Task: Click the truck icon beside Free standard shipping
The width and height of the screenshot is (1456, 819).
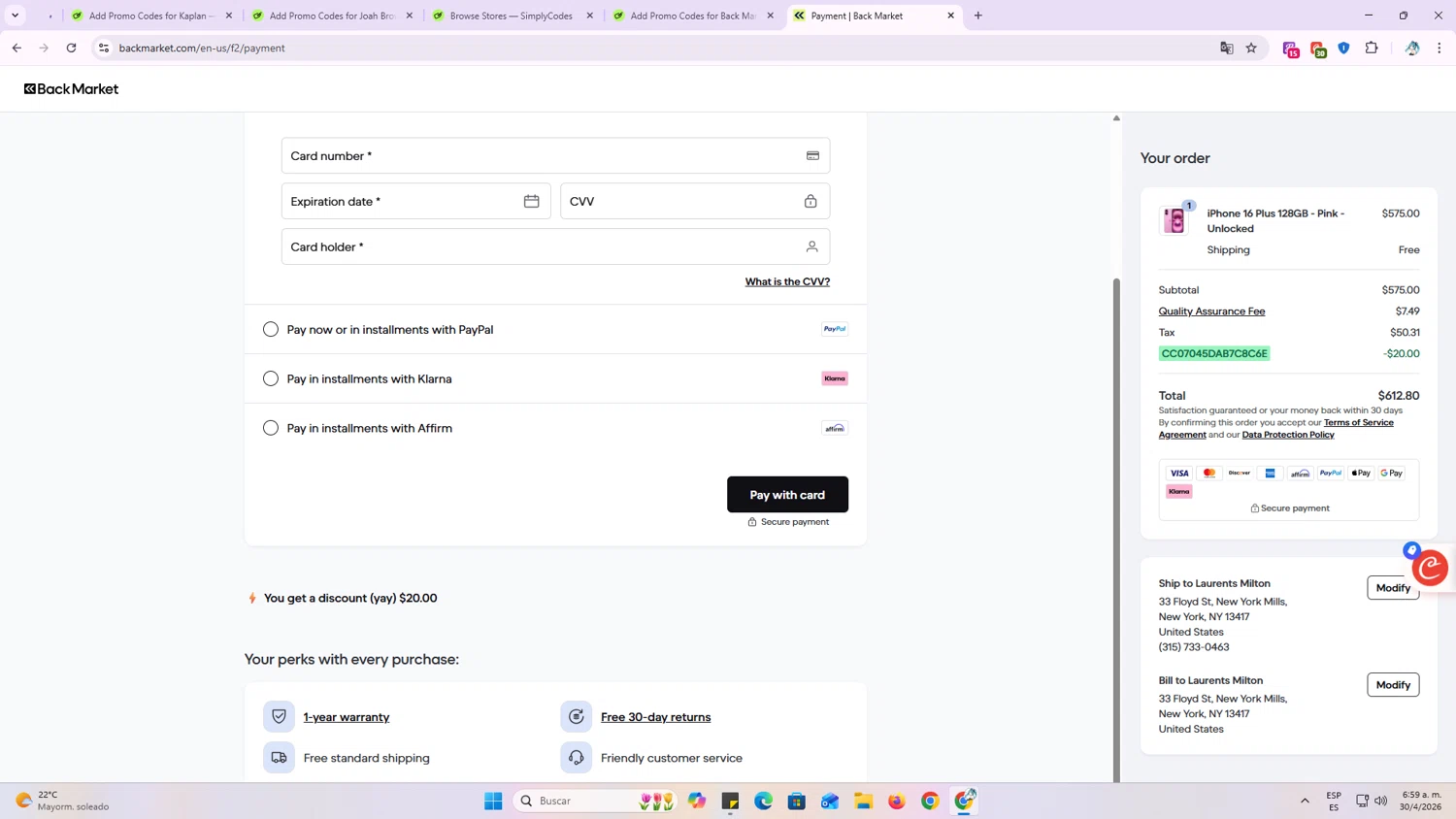Action: click(x=279, y=758)
